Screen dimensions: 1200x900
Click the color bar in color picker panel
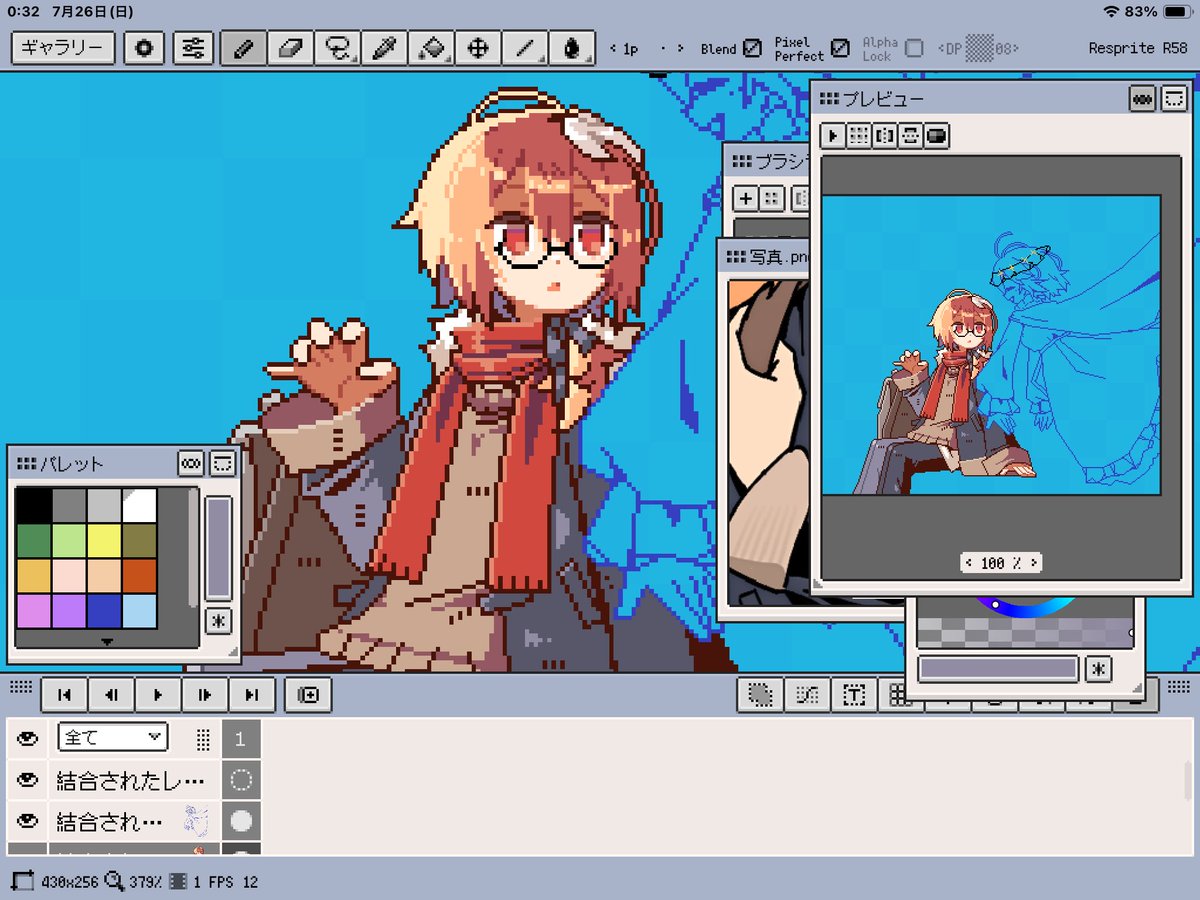coord(998,669)
